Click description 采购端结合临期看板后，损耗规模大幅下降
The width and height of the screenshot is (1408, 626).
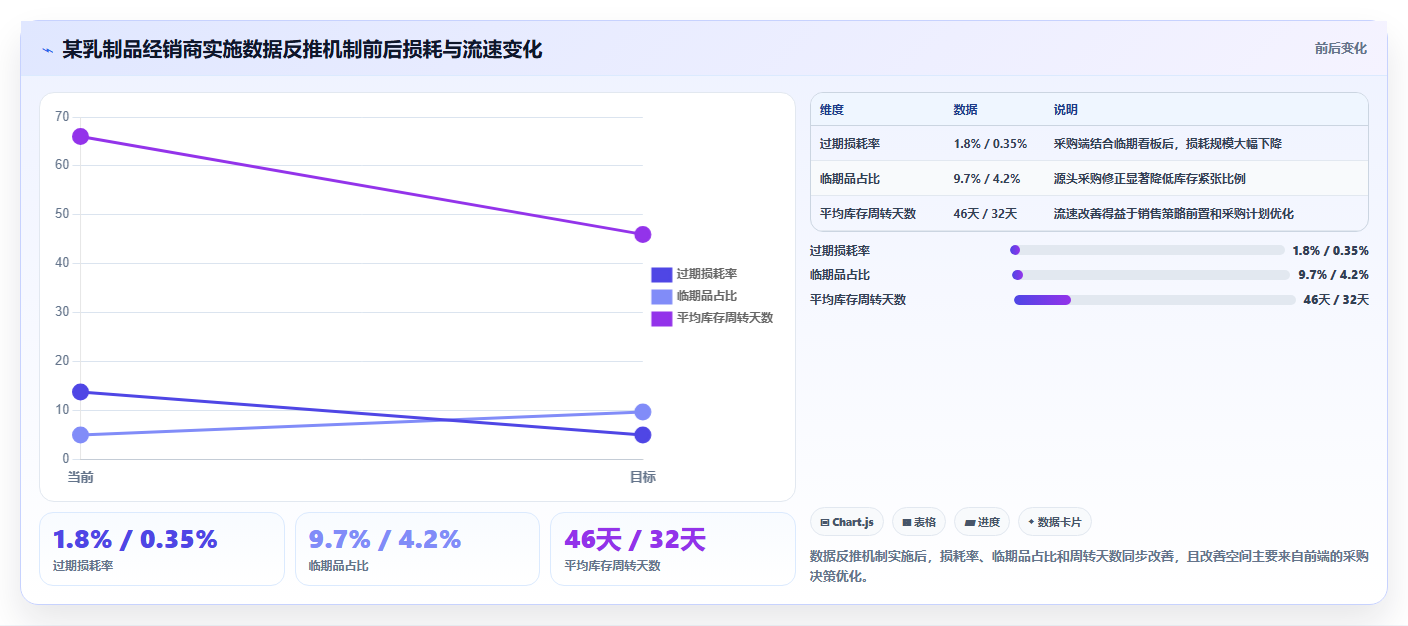[x=1168, y=144]
